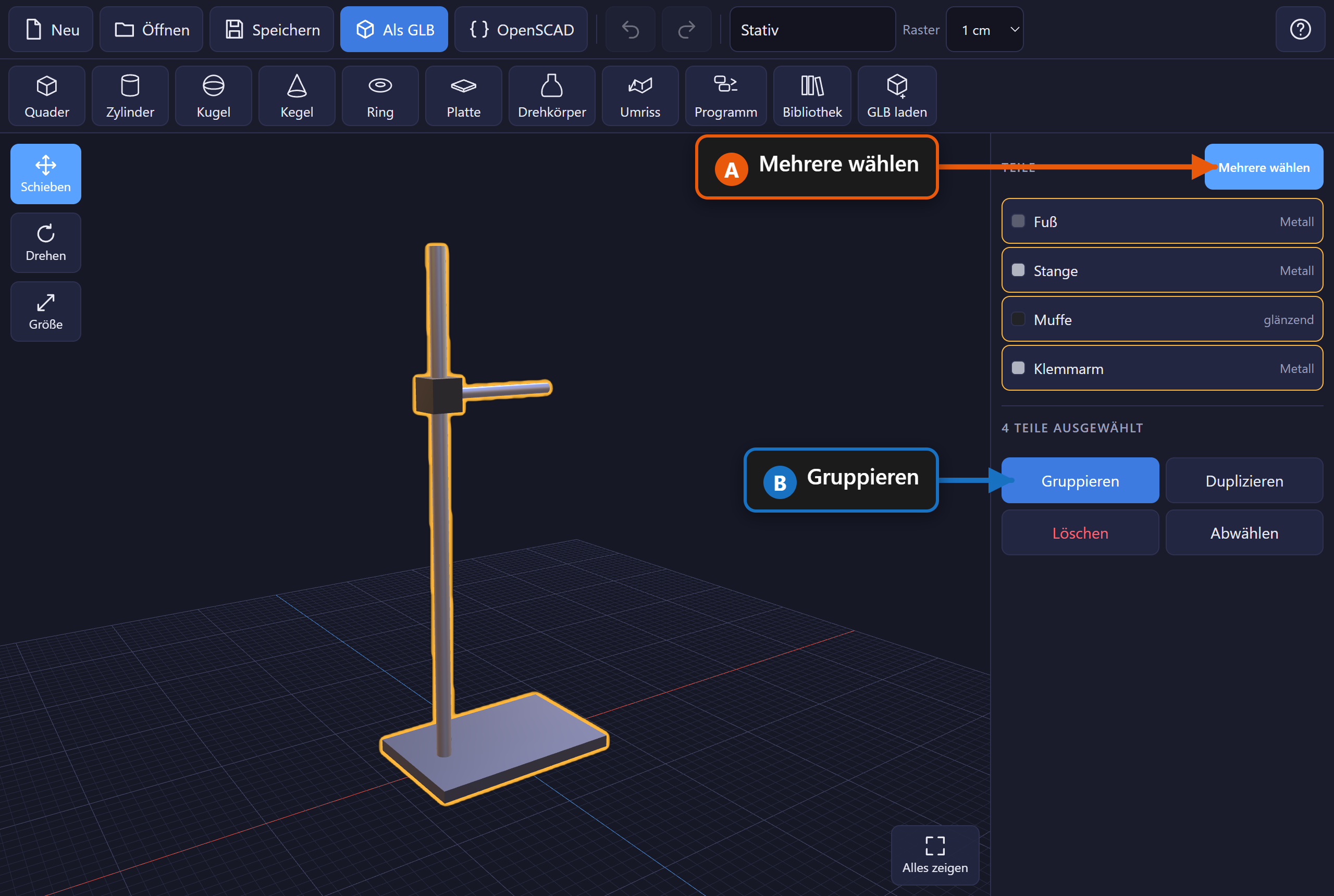The height and width of the screenshot is (896, 1334).
Task: Add a Ring shape
Action: point(380,95)
